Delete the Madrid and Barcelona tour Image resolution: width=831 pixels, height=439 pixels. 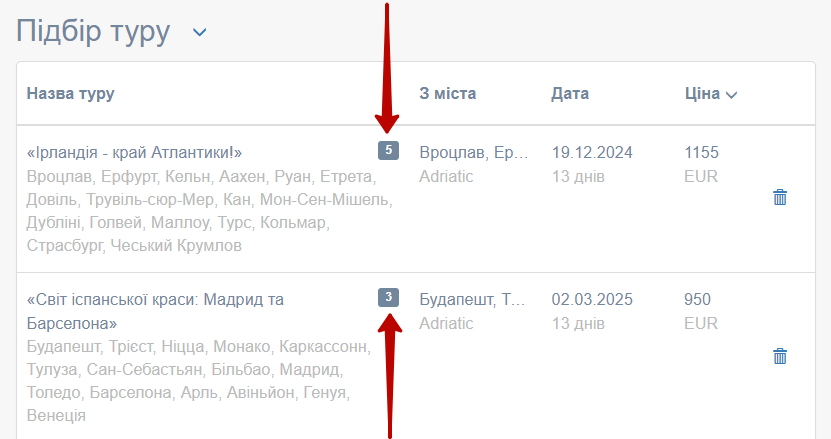(x=780, y=355)
